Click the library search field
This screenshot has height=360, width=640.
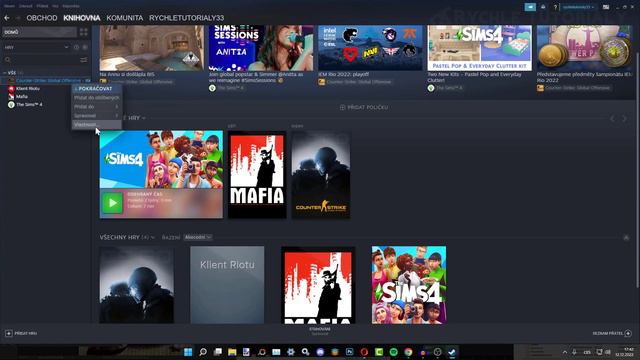41,60
